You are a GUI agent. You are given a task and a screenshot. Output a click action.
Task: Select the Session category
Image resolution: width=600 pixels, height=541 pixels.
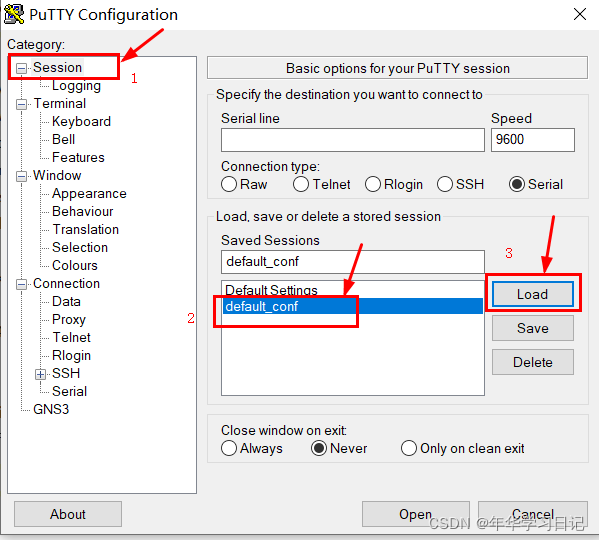[57, 67]
